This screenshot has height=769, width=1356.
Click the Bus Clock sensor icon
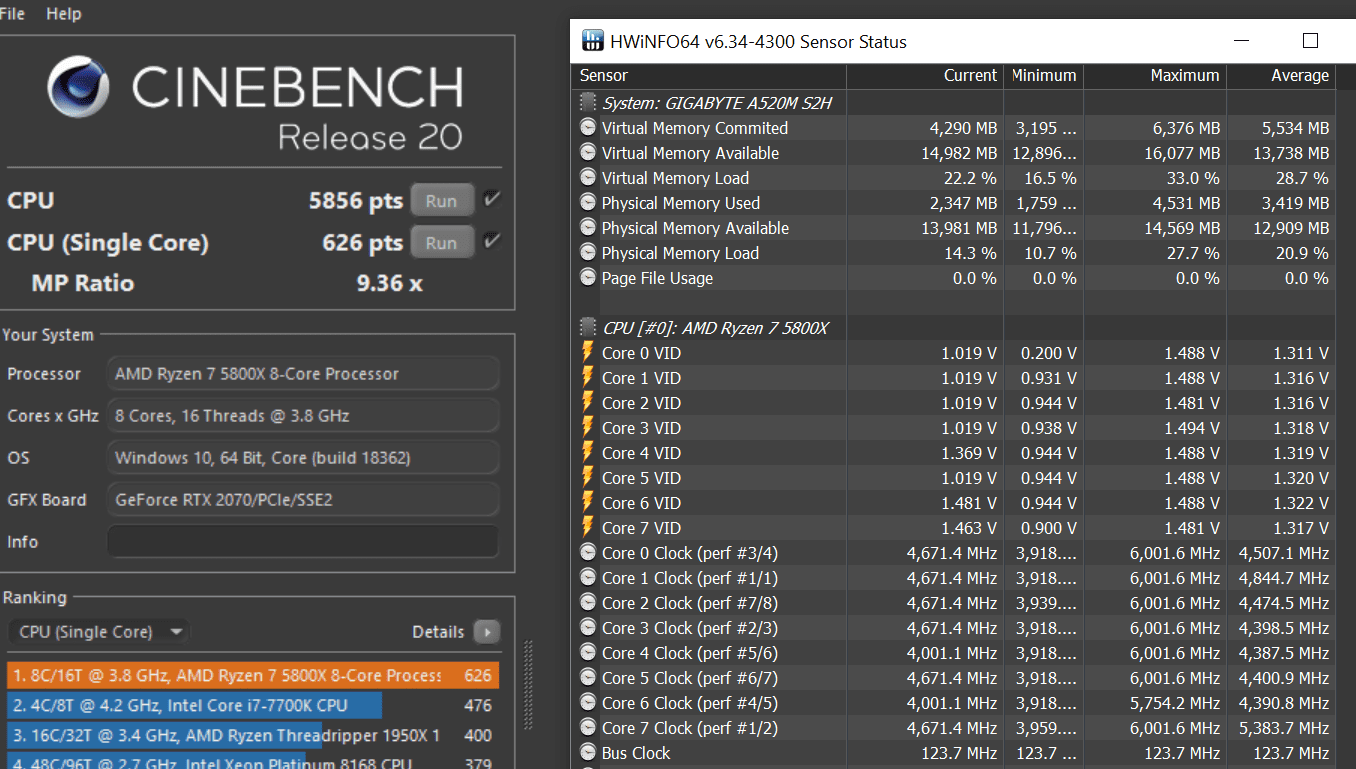(588, 753)
